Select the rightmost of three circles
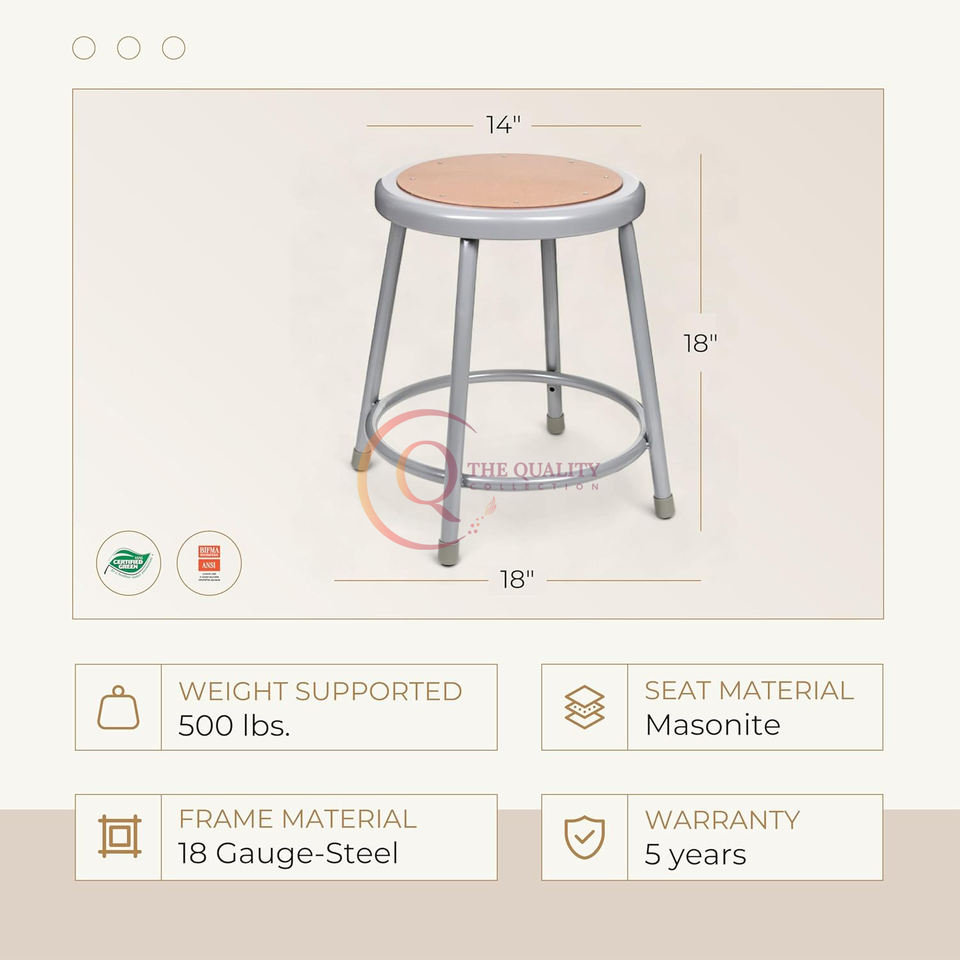Viewport: 960px width, 960px height. 174,48
